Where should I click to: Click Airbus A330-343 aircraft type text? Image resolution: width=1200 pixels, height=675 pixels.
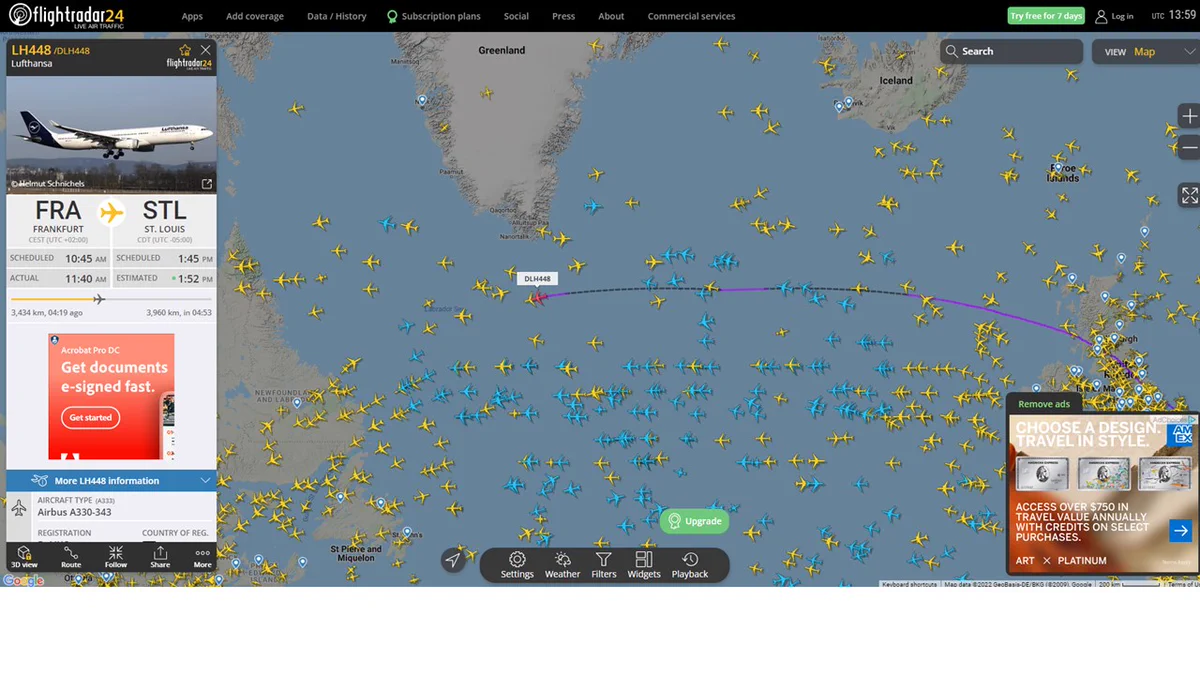point(74,512)
